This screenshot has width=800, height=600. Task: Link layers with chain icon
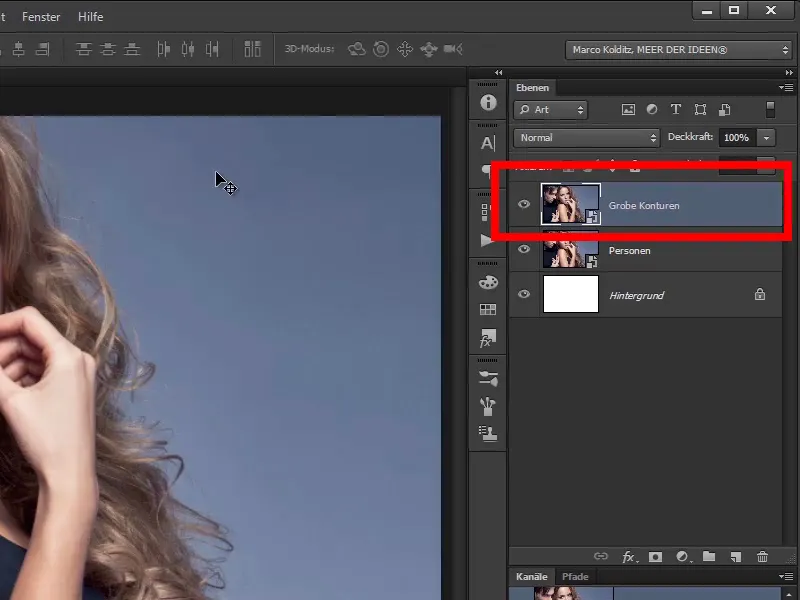(x=601, y=556)
